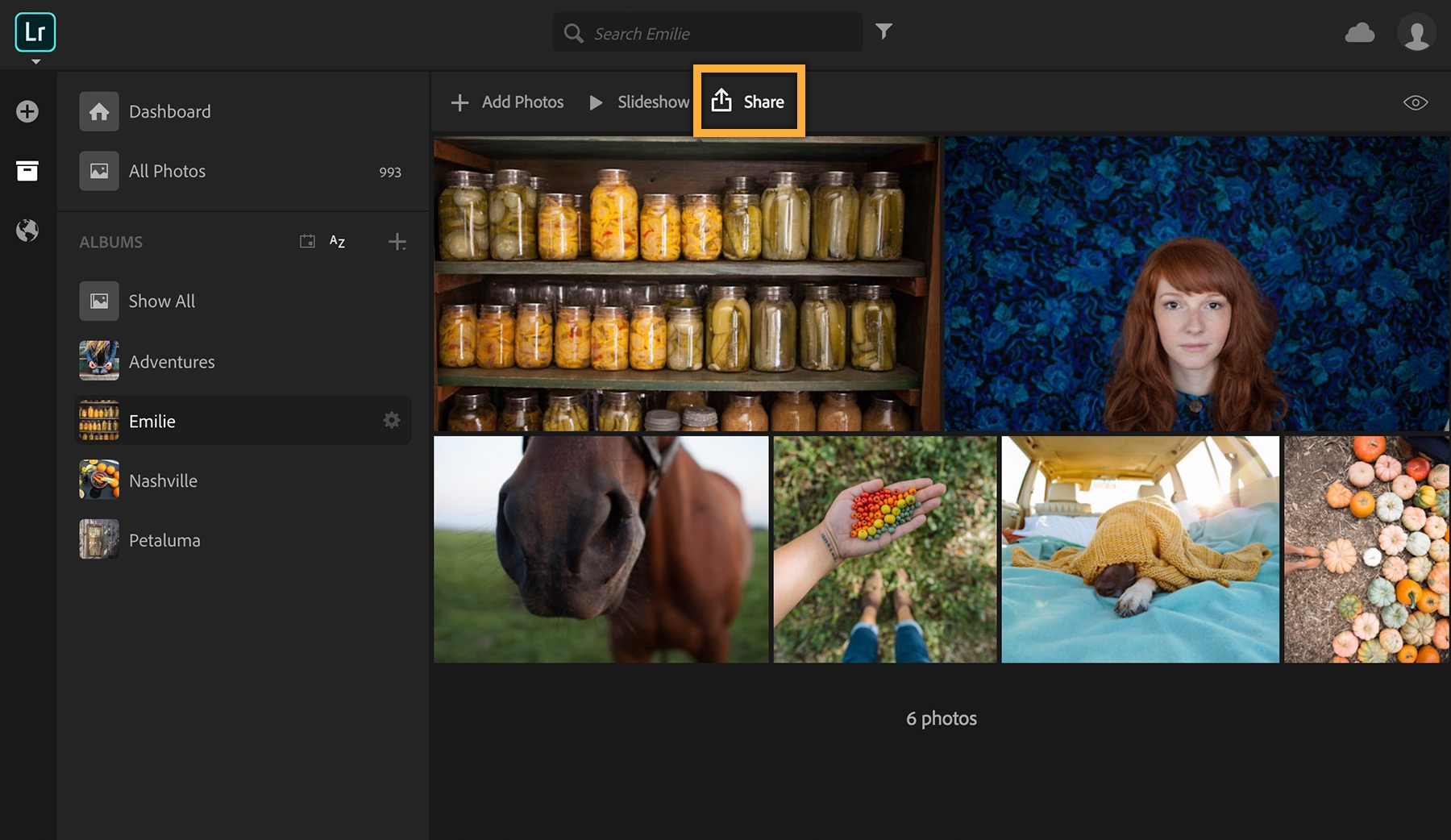This screenshot has height=840, width=1451.
Task: Select the Nashville album
Action: (x=163, y=480)
